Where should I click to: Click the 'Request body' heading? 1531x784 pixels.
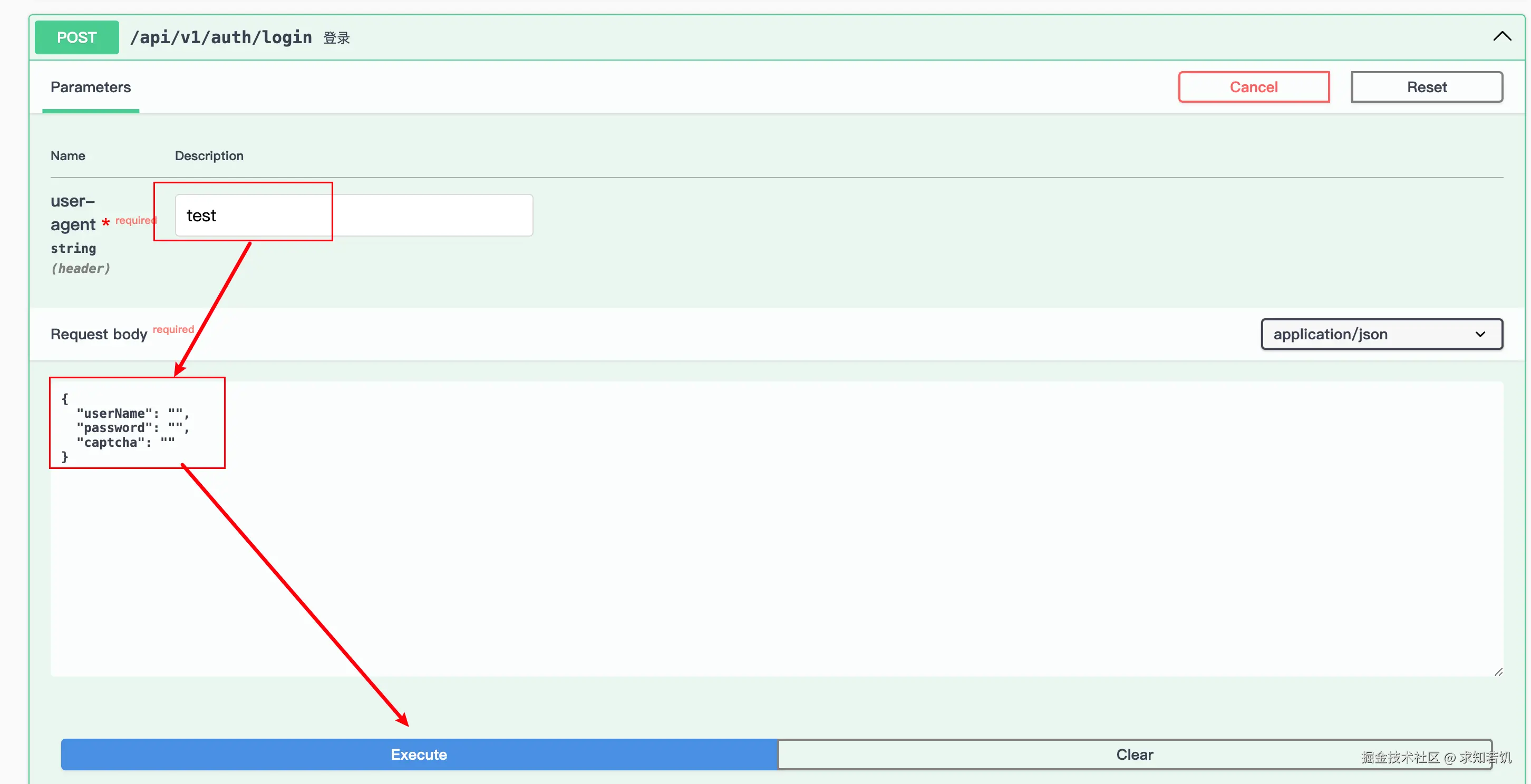[99, 335]
